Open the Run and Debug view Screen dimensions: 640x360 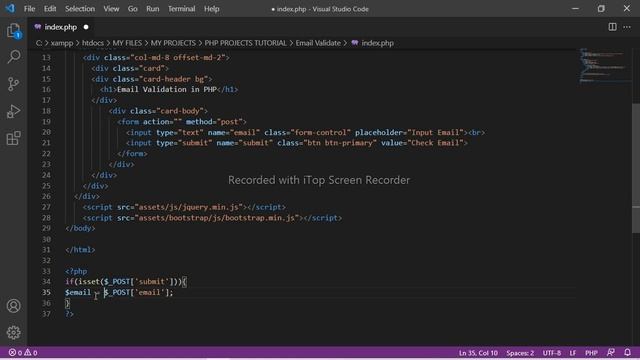point(13,111)
